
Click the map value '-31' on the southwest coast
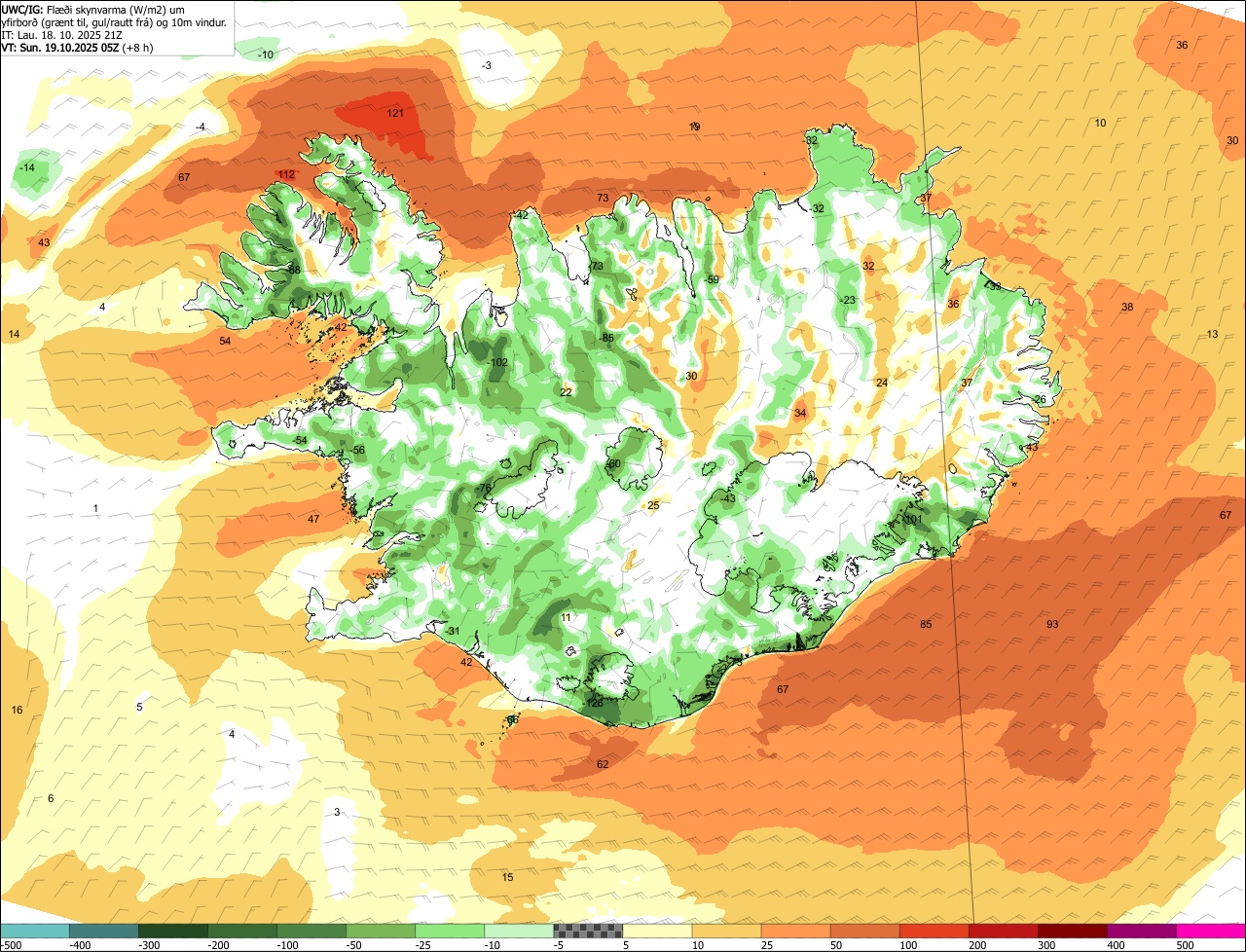tap(452, 632)
